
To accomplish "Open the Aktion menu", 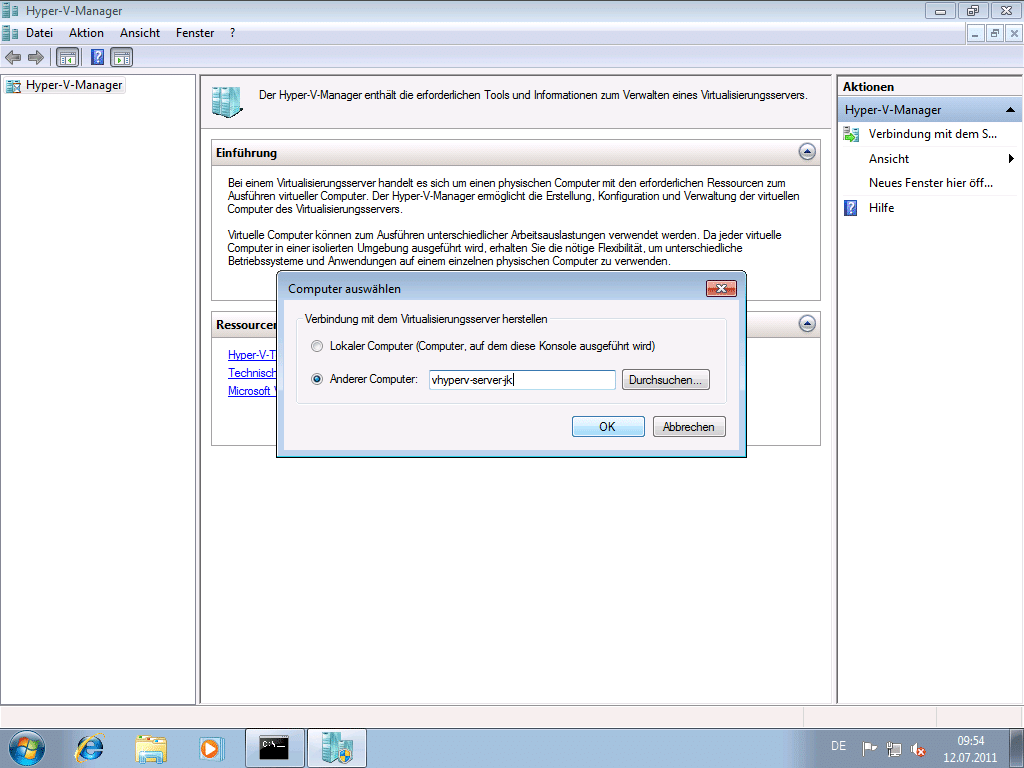I will [x=86, y=33].
